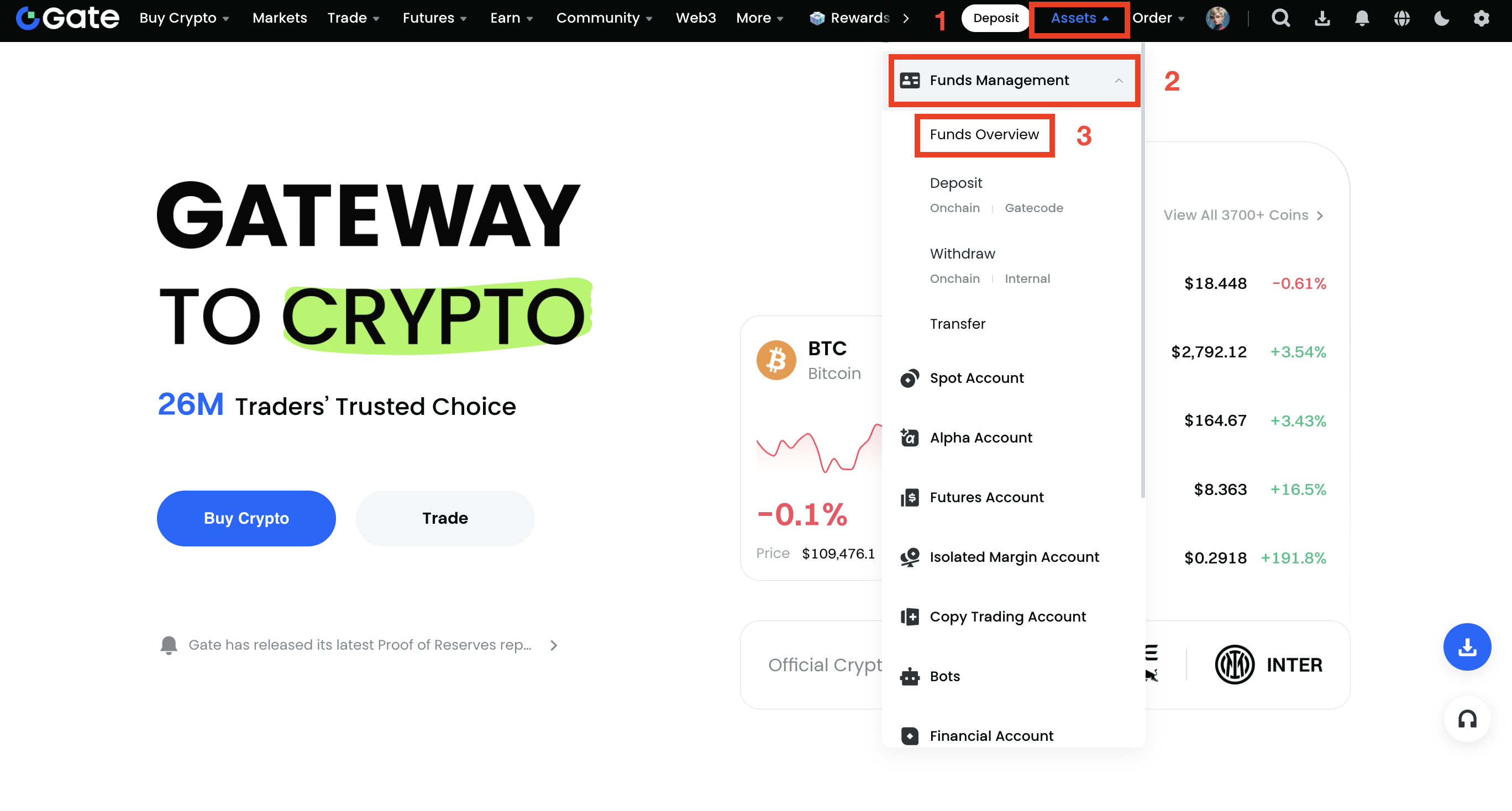
Task: Open the settings gear icon
Action: (1481, 18)
